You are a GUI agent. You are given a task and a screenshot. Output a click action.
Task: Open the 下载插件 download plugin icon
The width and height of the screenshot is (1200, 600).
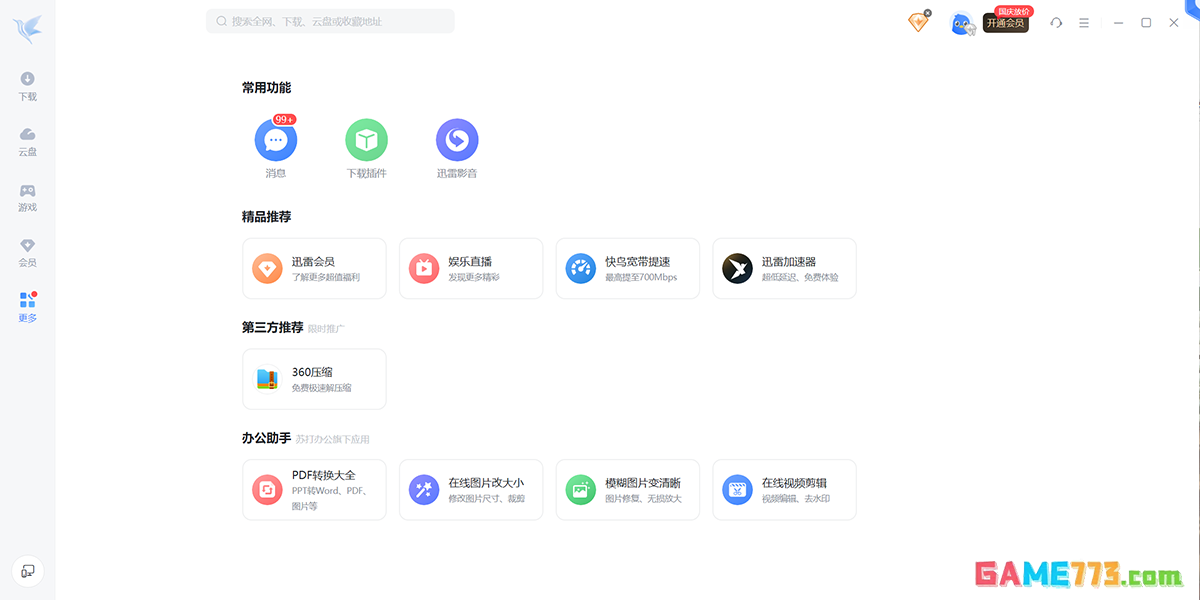point(366,140)
